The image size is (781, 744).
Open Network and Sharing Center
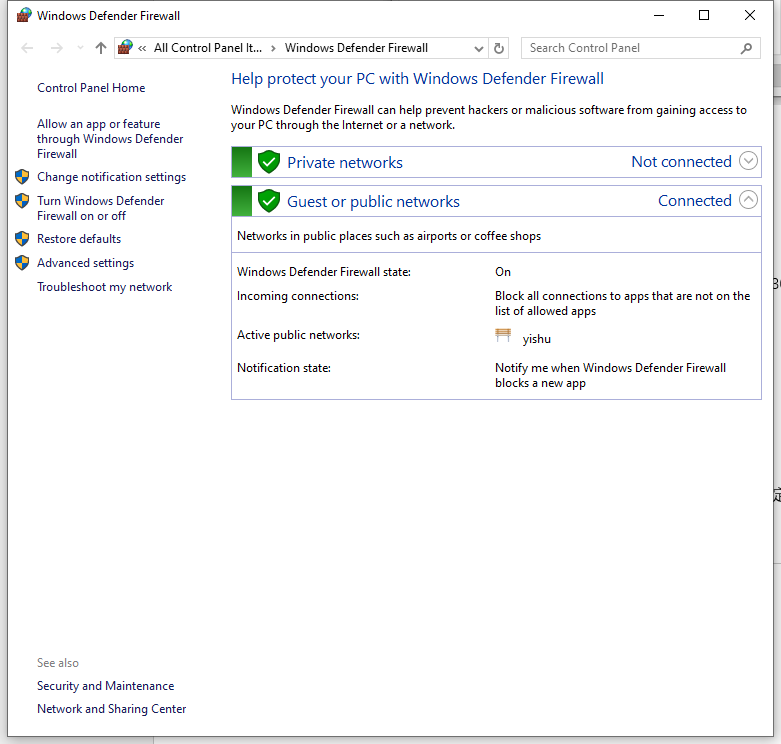tap(112, 709)
